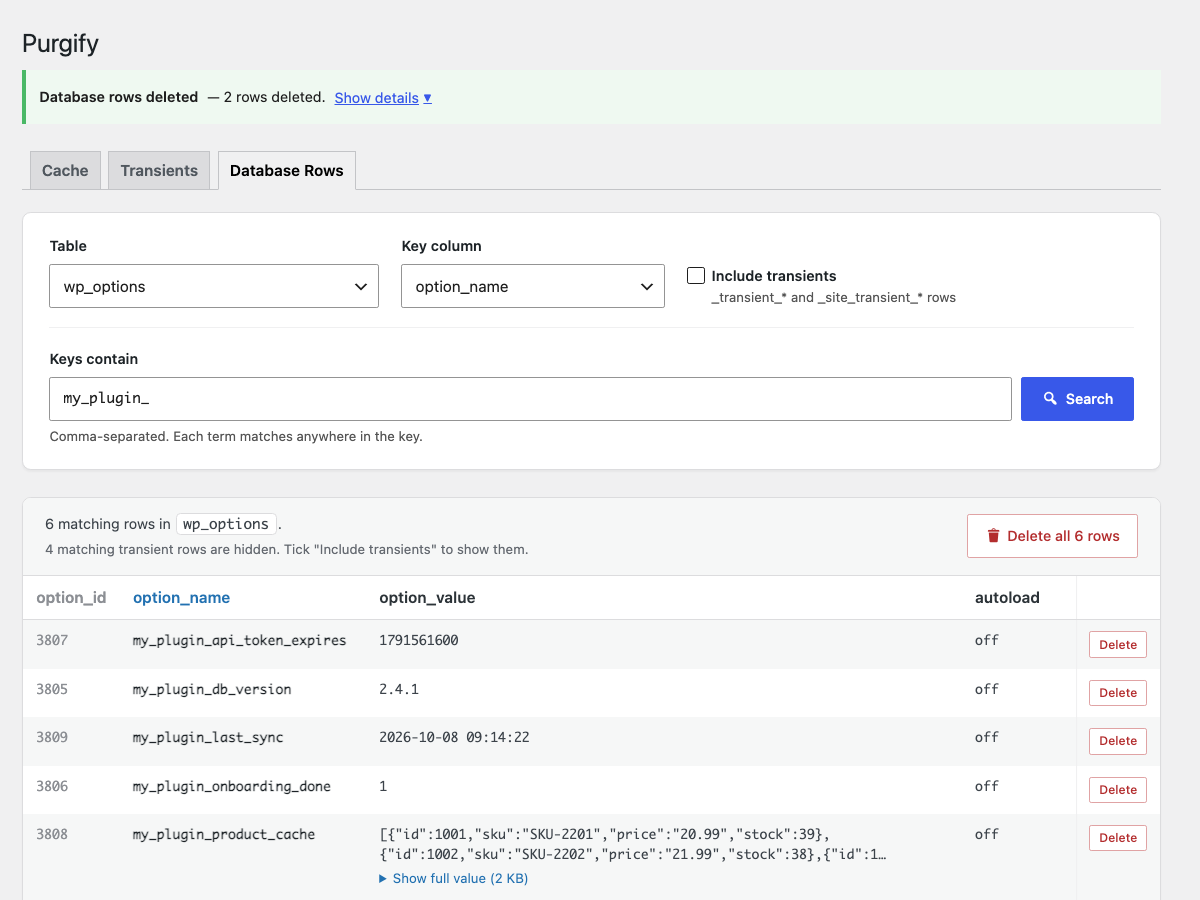
Task: Show details of deleted rows notice
Action: (383, 97)
